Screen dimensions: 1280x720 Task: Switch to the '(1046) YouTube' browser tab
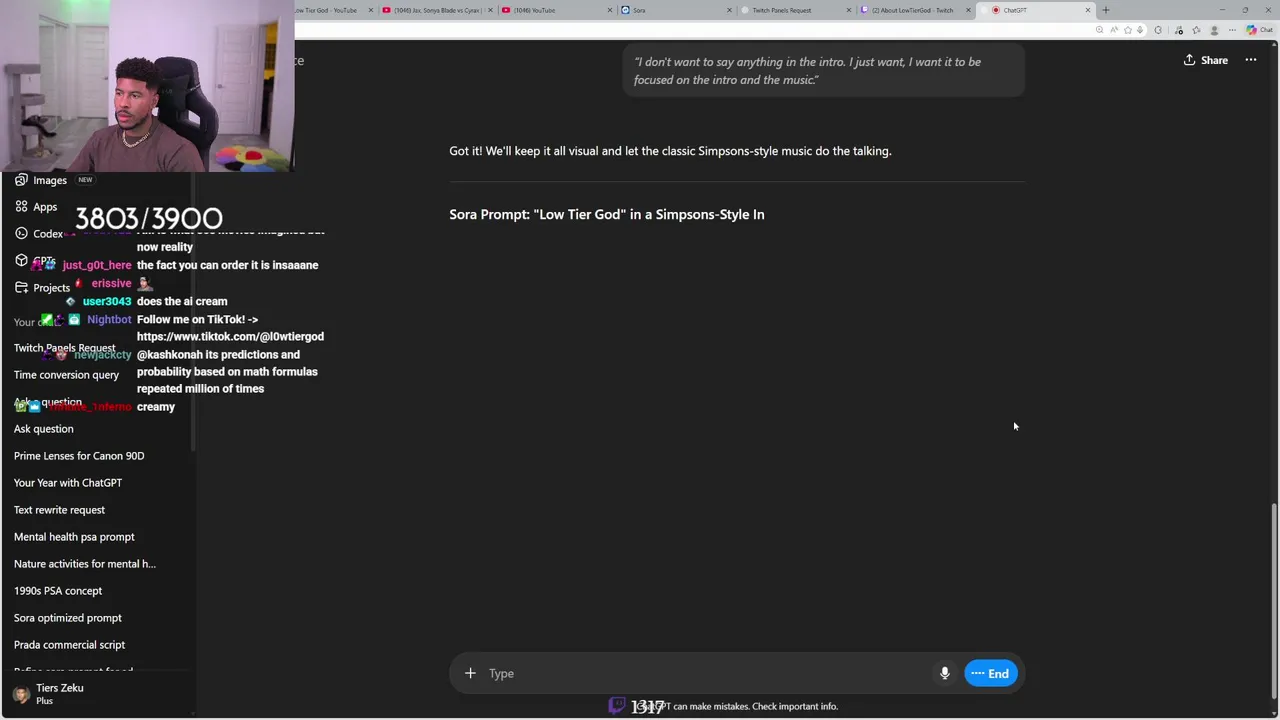click(555, 10)
